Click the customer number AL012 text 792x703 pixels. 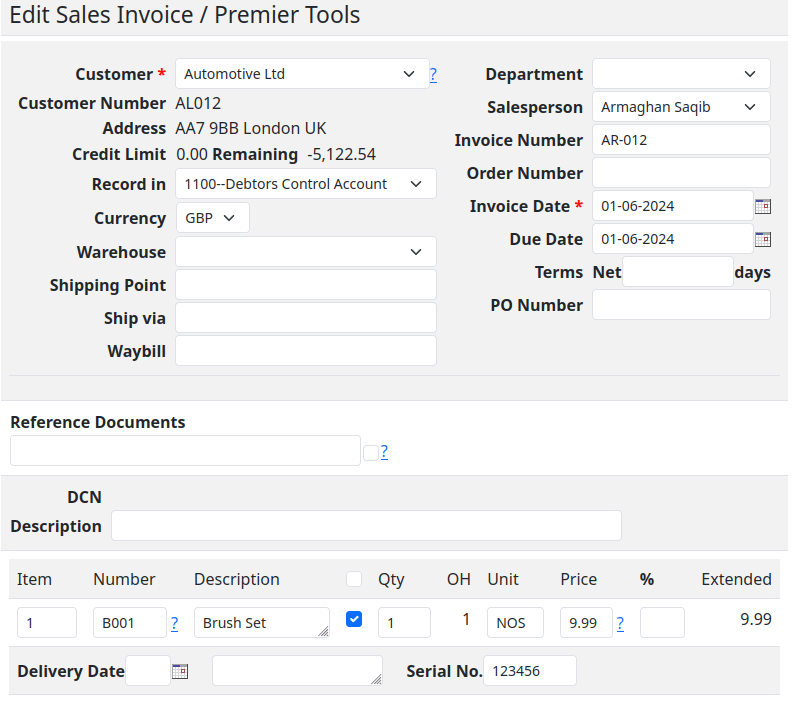(198, 104)
